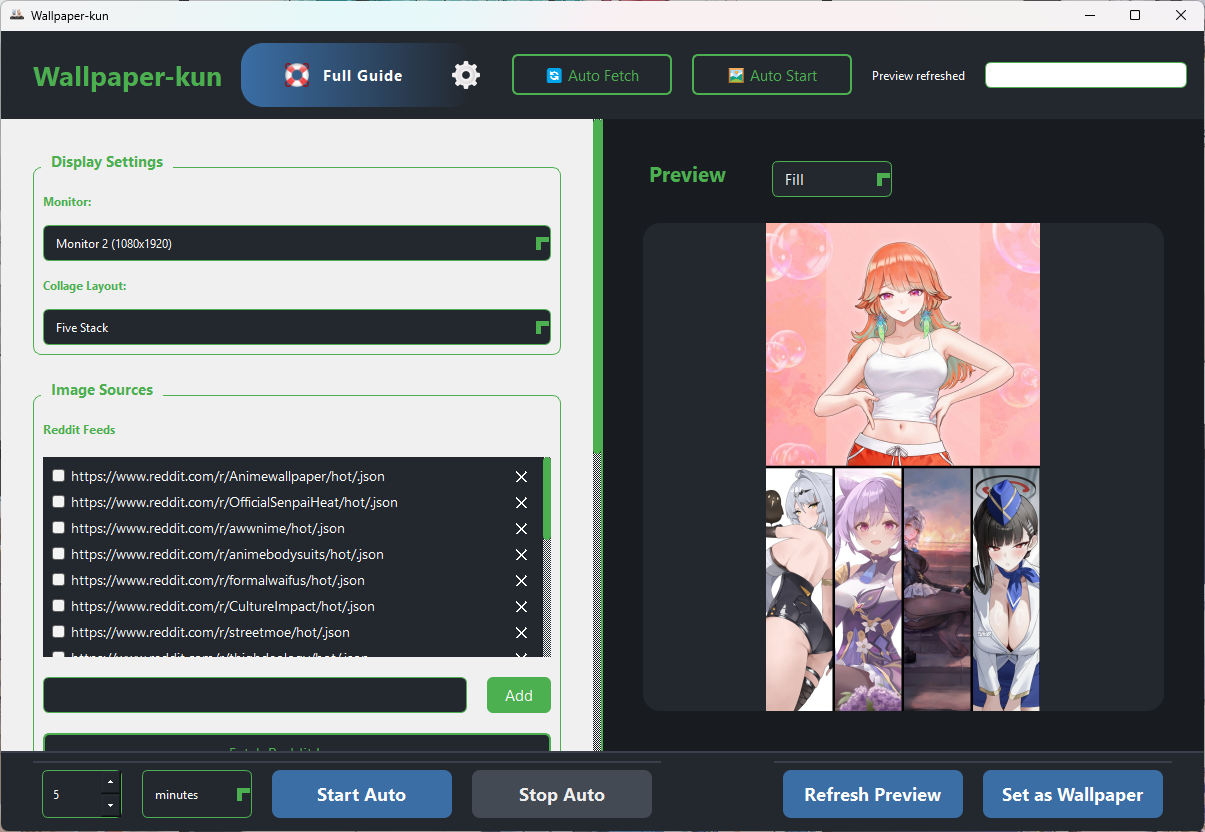Click Stop Auto
1205x832 pixels.
pyautogui.click(x=562, y=794)
